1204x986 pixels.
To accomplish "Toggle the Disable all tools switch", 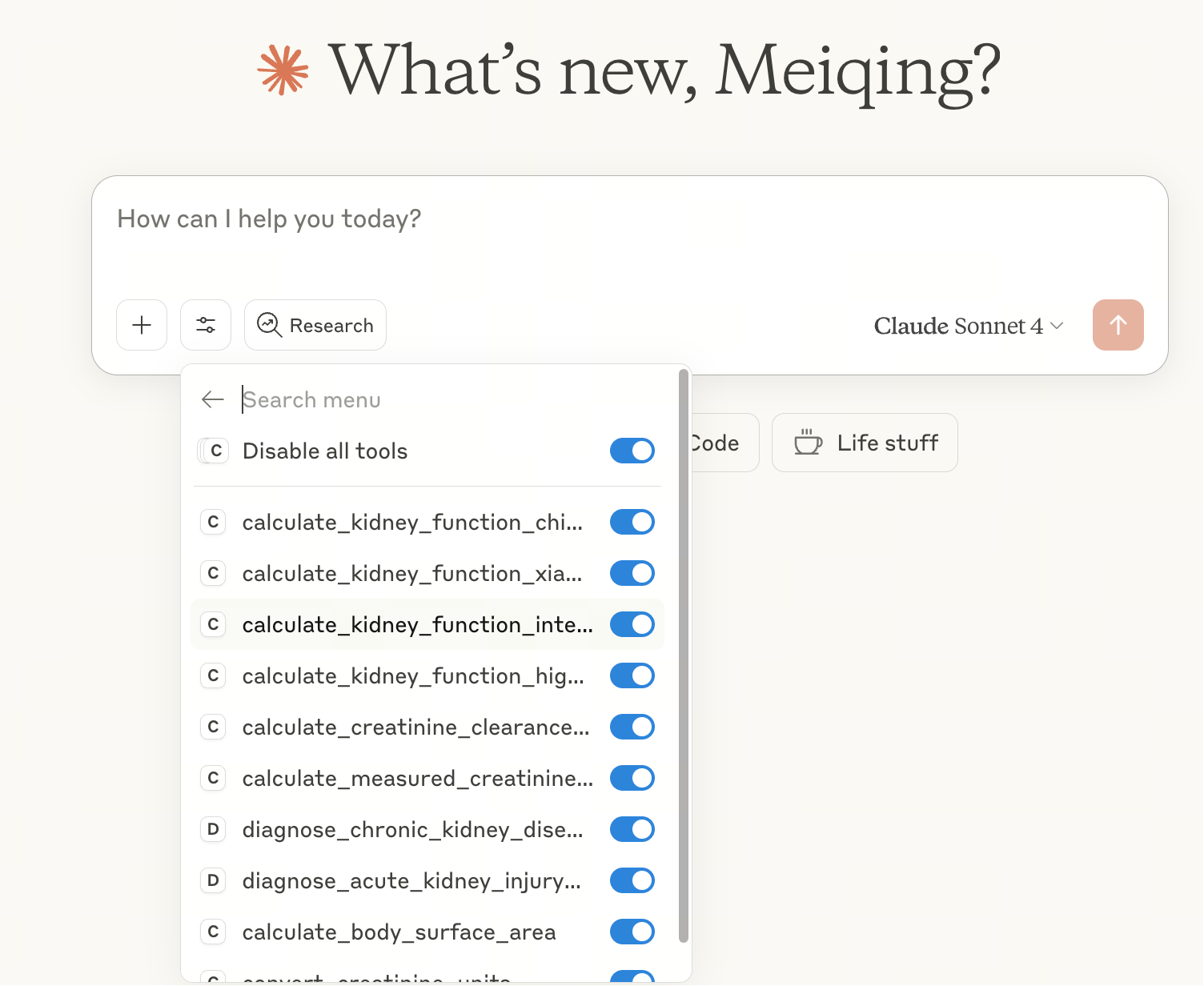I will [x=632, y=451].
